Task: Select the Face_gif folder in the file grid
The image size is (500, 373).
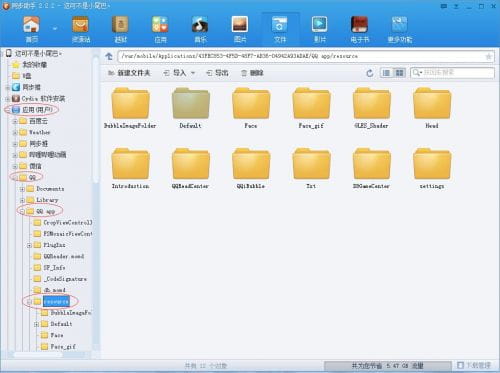Action: click(311, 108)
